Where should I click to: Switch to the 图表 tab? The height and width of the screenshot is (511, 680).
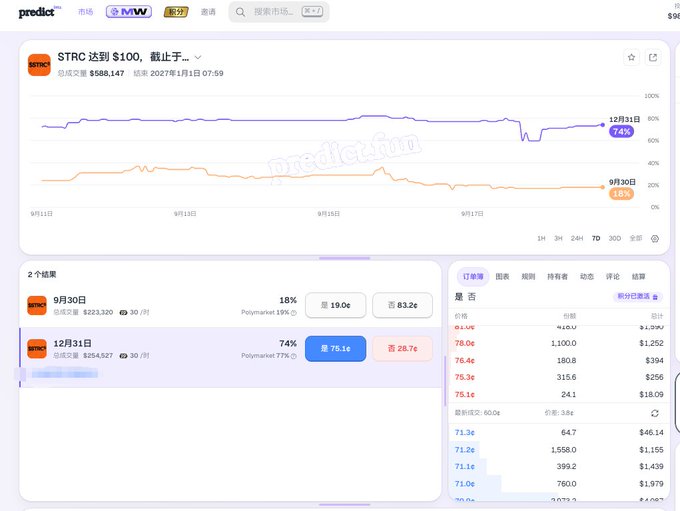[x=502, y=277]
